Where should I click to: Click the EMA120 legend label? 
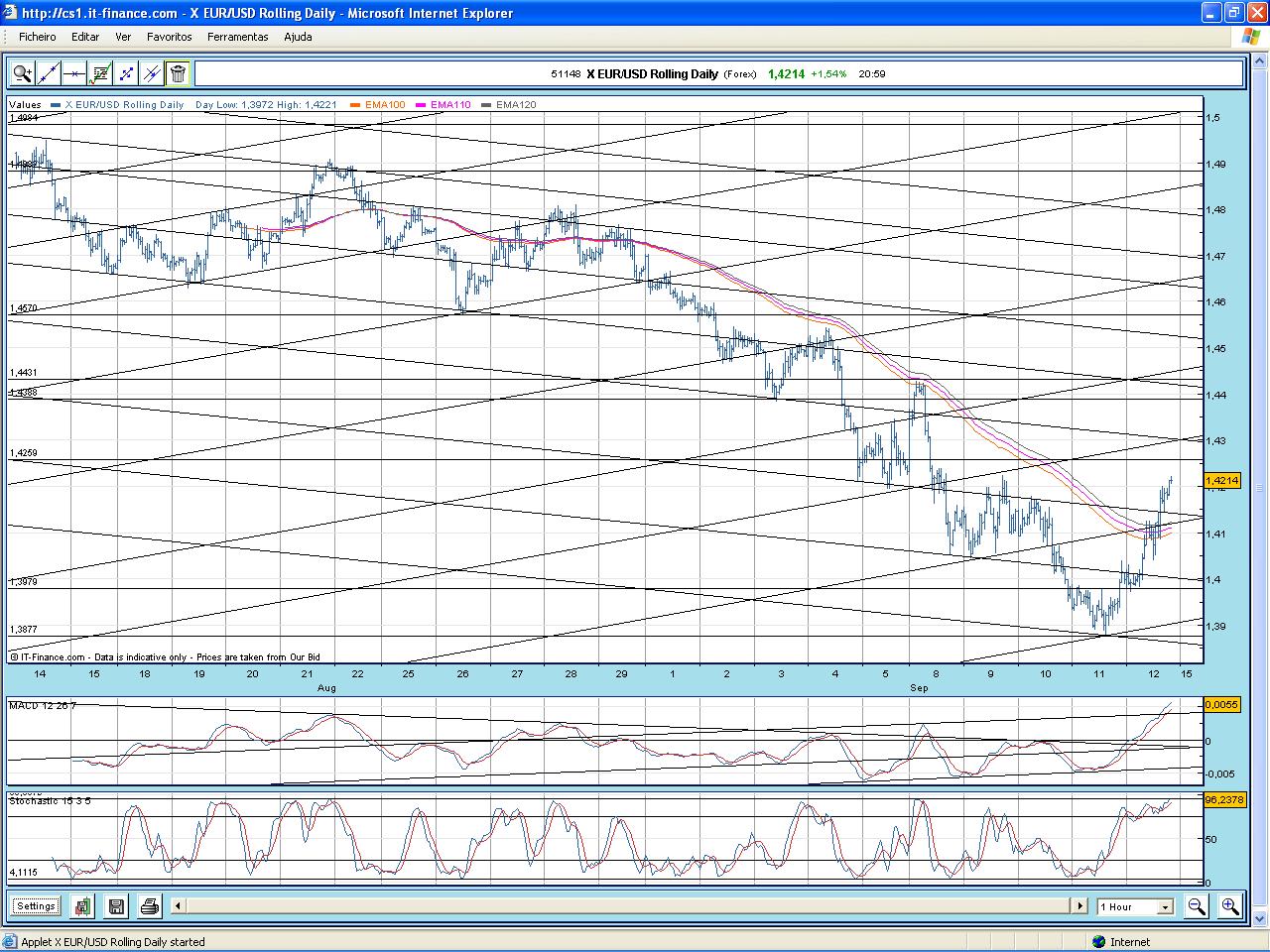click(516, 105)
